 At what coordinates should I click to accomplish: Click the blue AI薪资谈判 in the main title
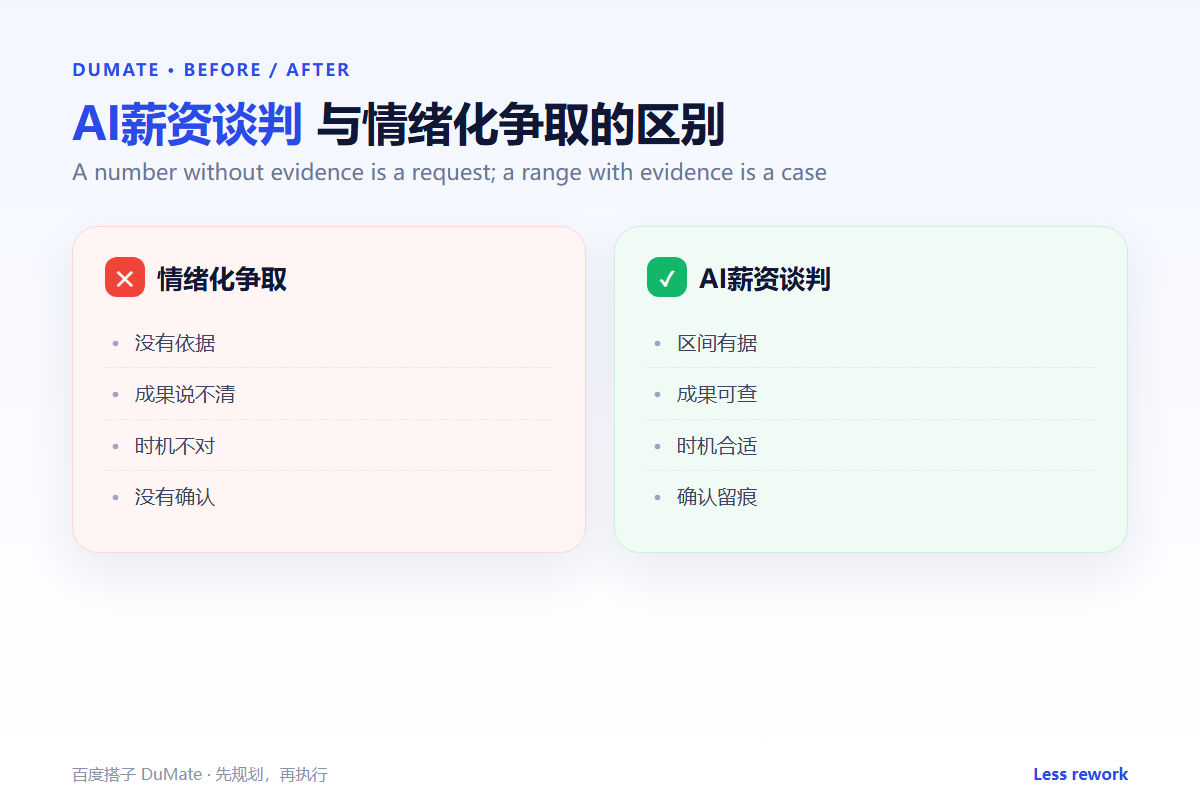(x=187, y=124)
